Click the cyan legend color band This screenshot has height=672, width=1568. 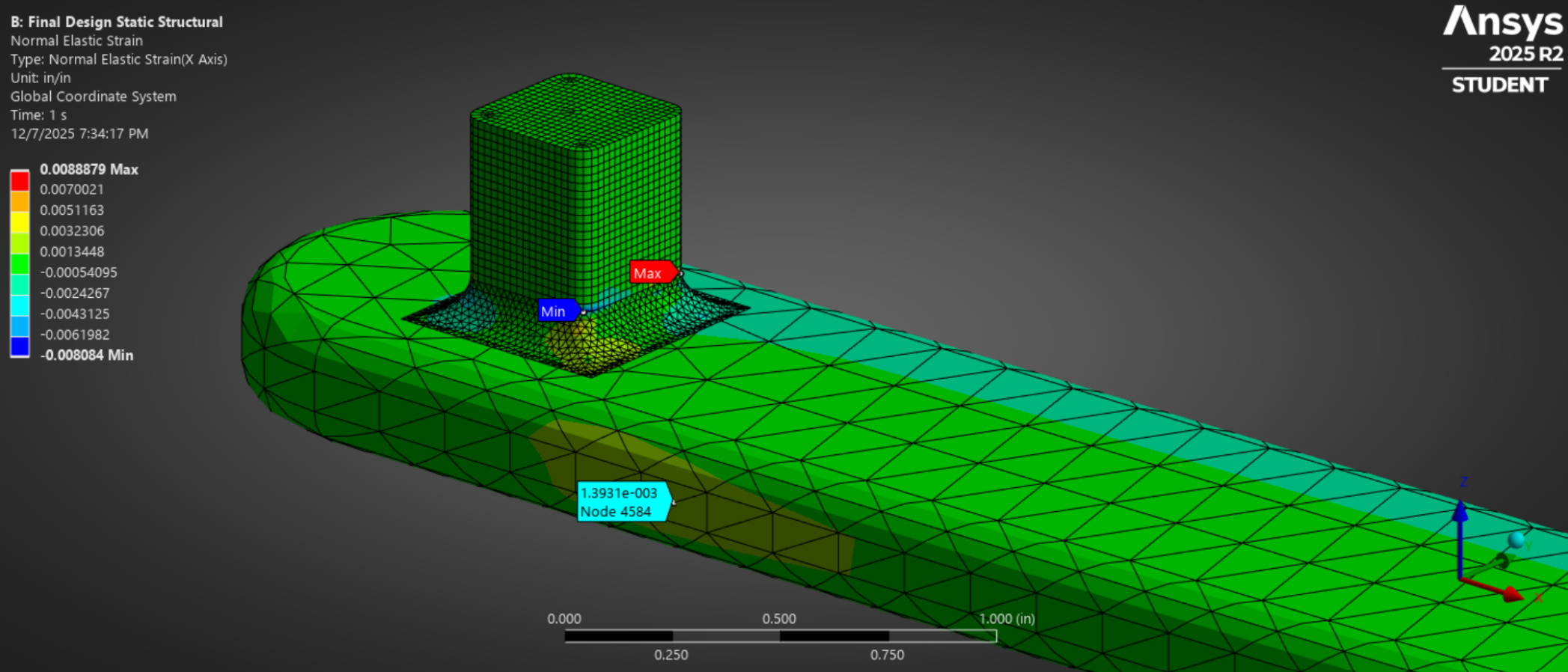(x=19, y=305)
